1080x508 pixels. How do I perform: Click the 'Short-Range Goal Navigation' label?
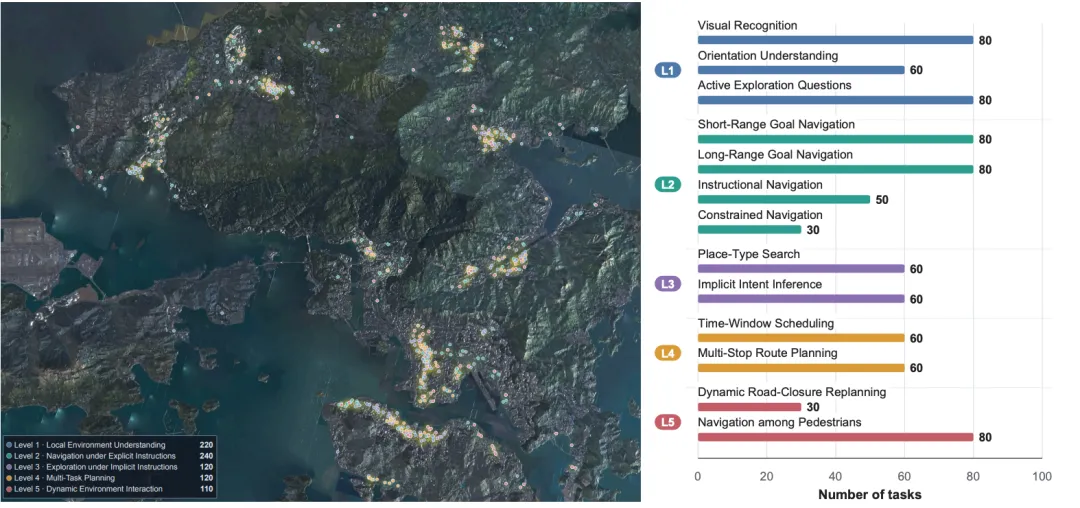tap(776, 125)
